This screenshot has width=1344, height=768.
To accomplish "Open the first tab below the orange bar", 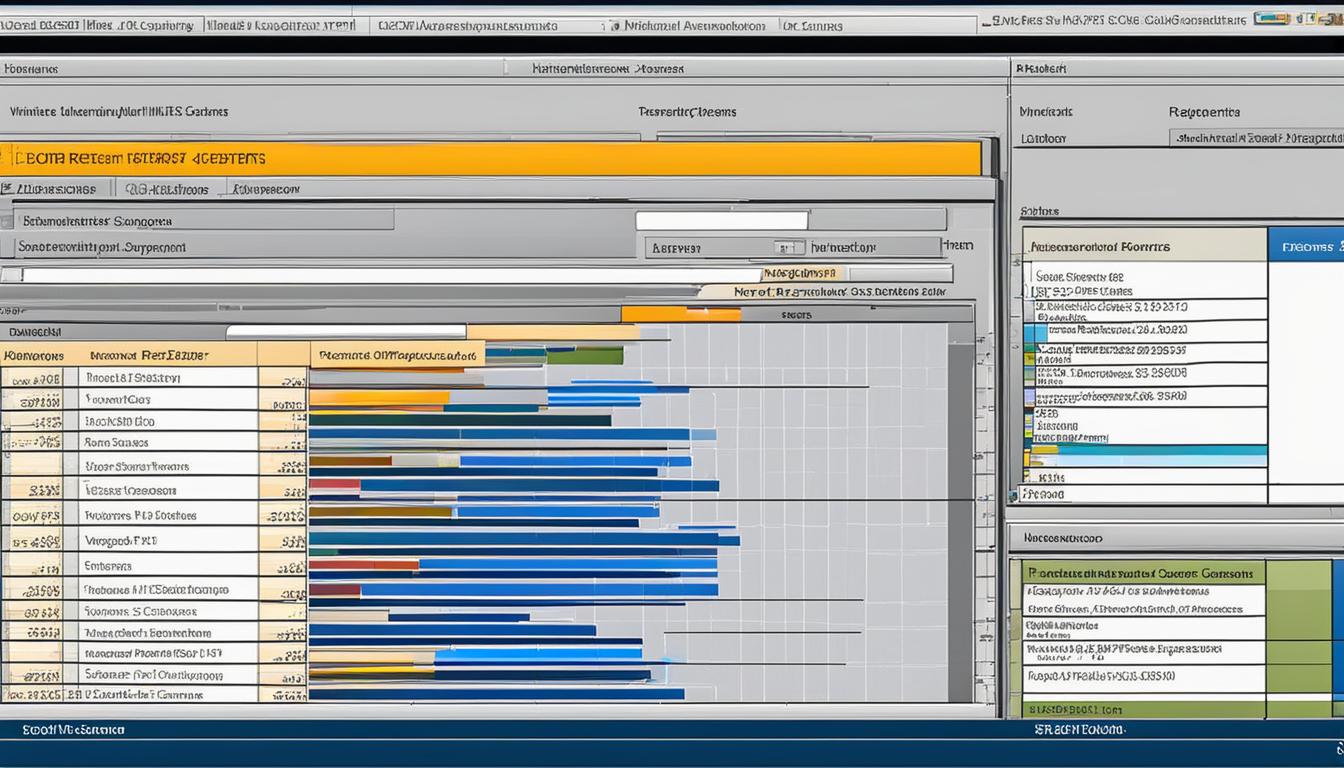I will click(x=57, y=188).
